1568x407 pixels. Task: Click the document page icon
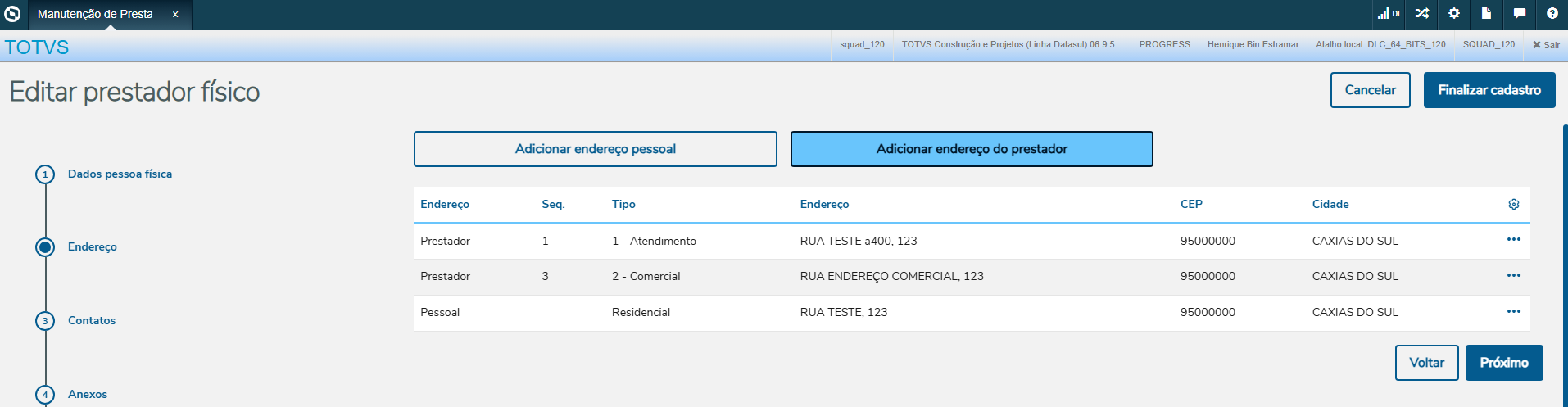1486,14
